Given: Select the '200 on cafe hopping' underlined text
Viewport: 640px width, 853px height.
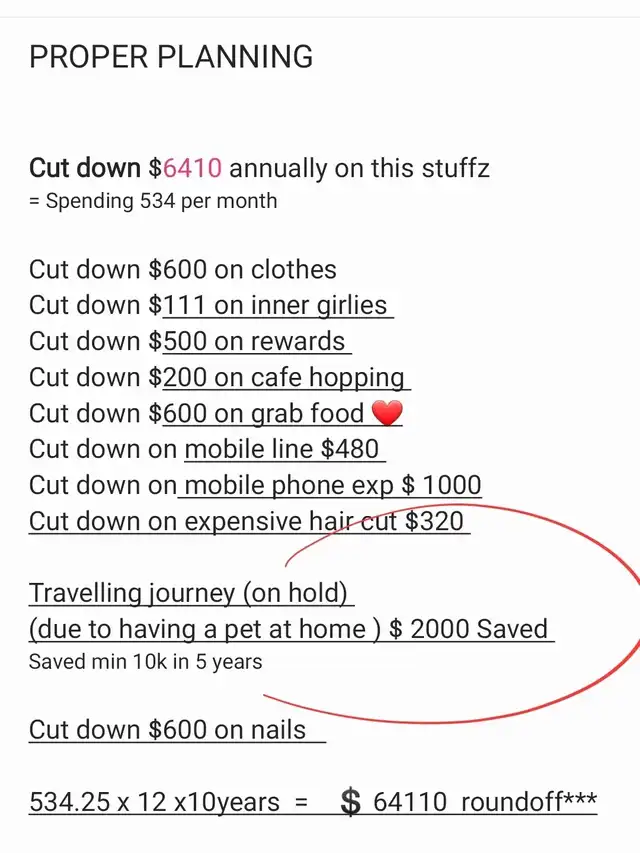Looking at the screenshot, I should [x=285, y=377].
